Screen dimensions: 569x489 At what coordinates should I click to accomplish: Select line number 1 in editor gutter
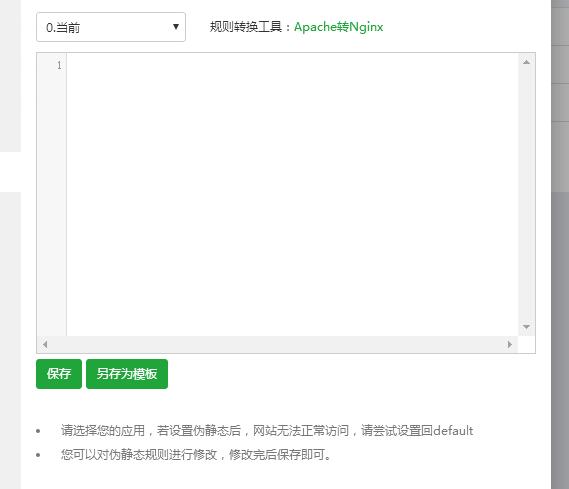click(x=59, y=65)
